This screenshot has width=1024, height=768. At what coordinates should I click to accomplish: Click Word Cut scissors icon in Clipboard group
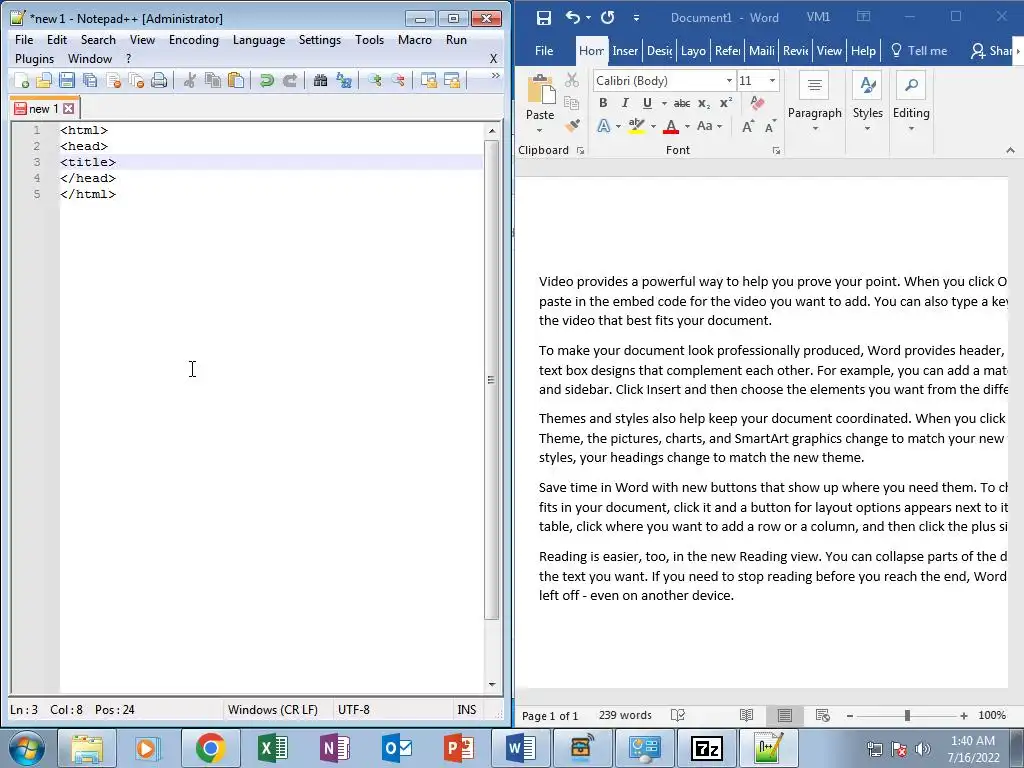(x=572, y=80)
